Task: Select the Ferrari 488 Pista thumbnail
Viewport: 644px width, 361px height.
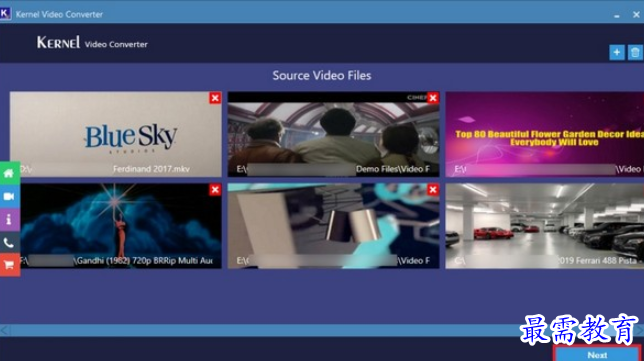Action: click(x=545, y=226)
